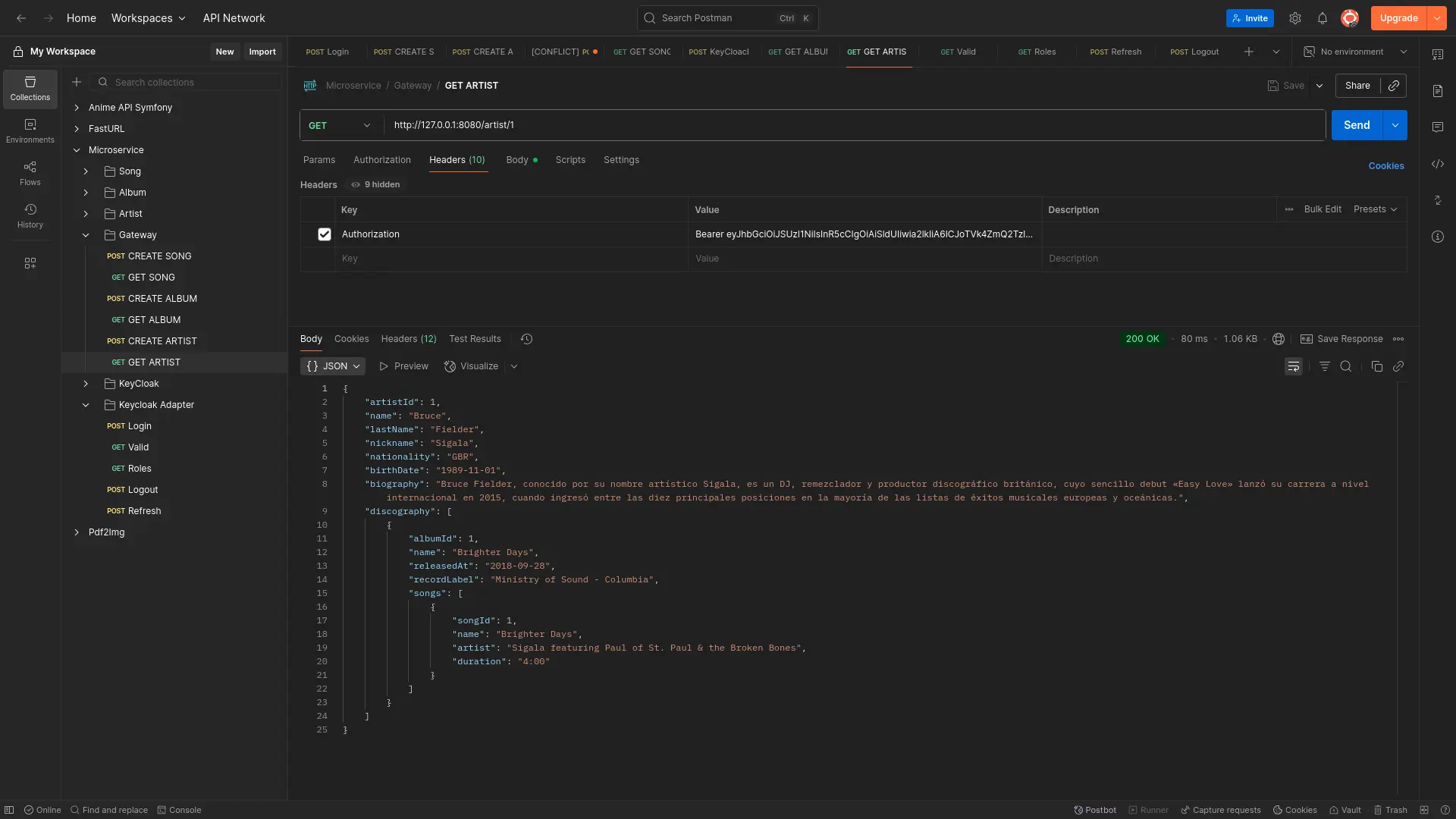Click Bulk Edit for headers

tap(1323, 209)
